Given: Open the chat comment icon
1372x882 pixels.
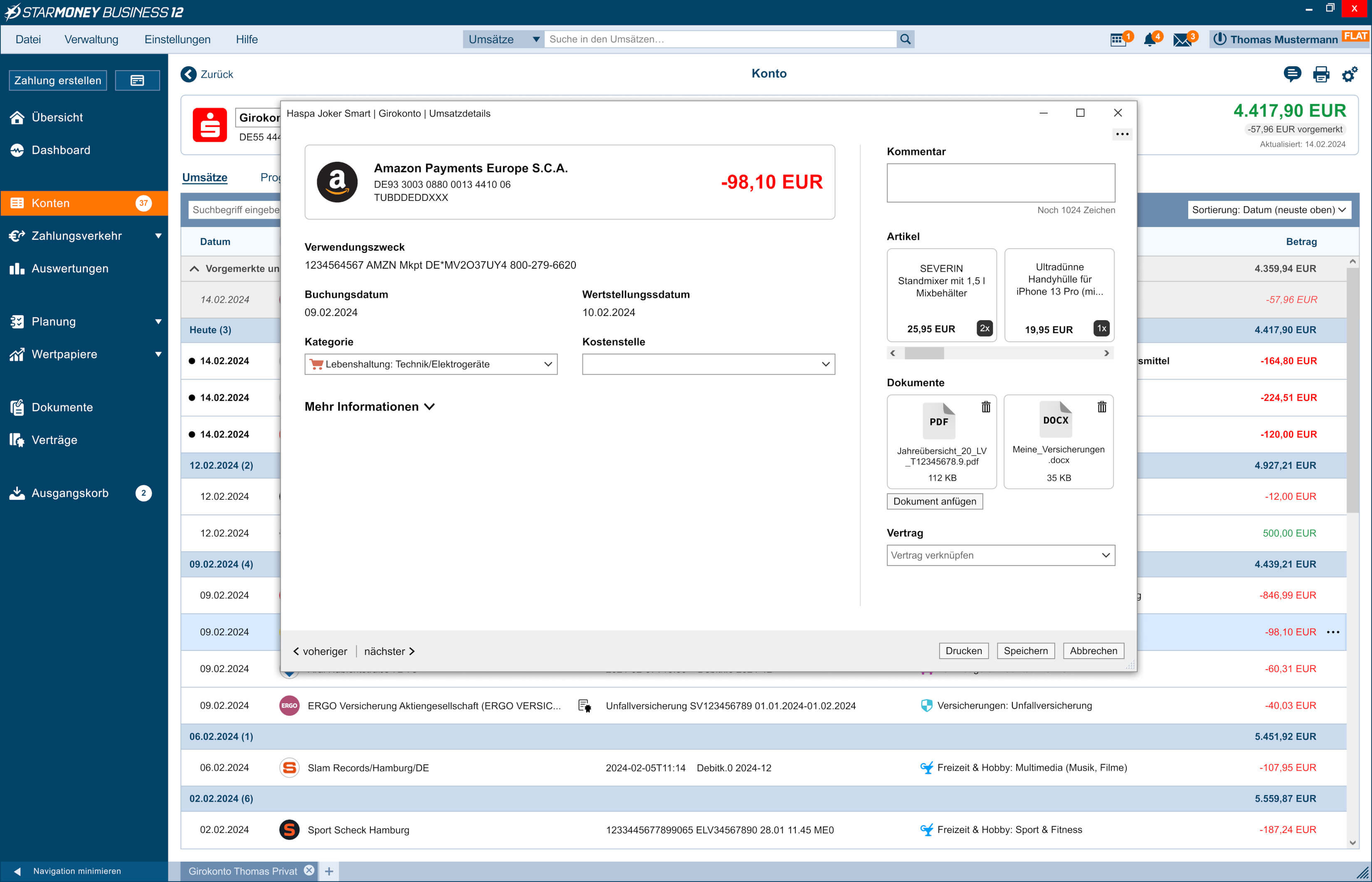Looking at the screenshot, I should (x=1292, y=74).
